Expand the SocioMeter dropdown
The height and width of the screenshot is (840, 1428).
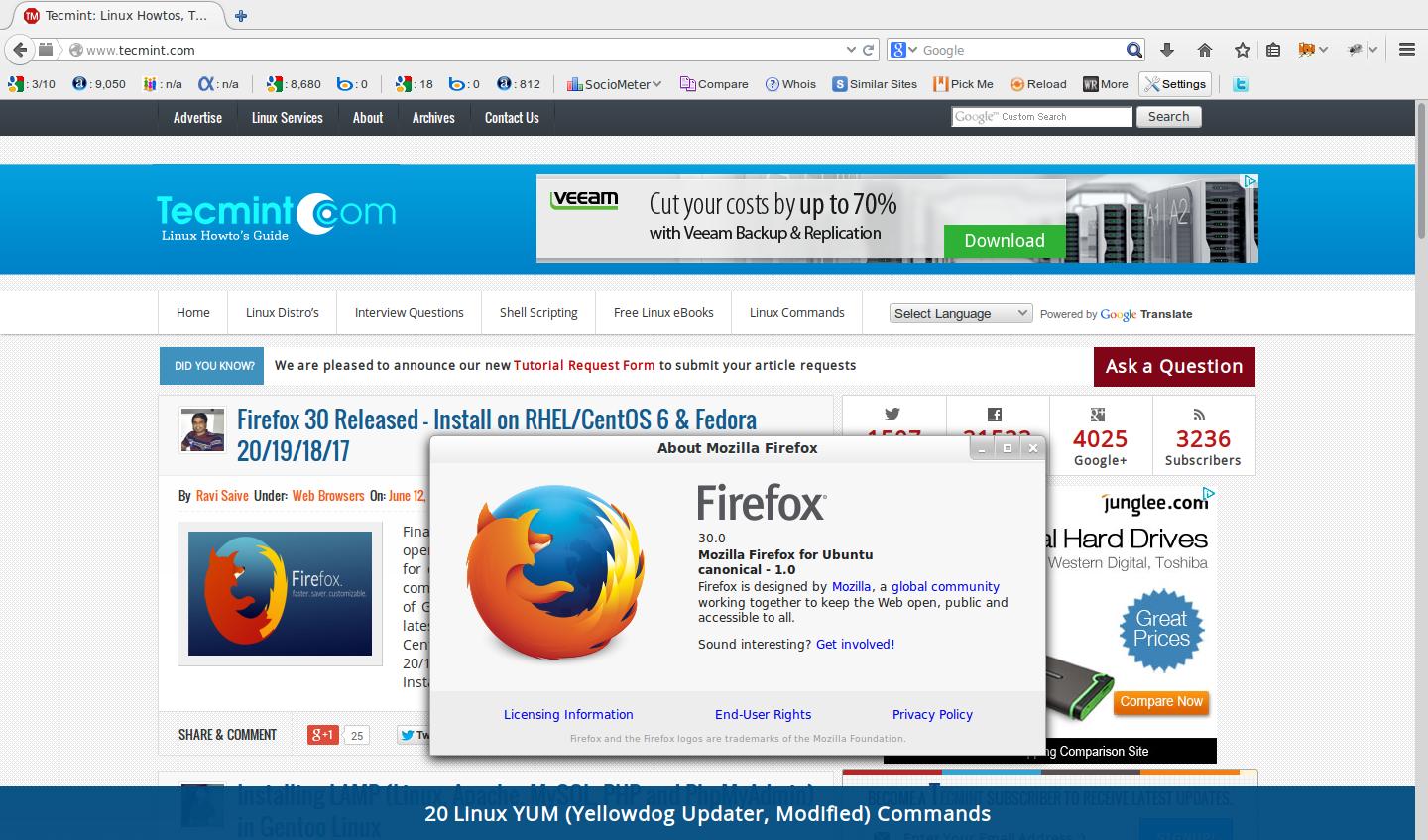(614, 84)
